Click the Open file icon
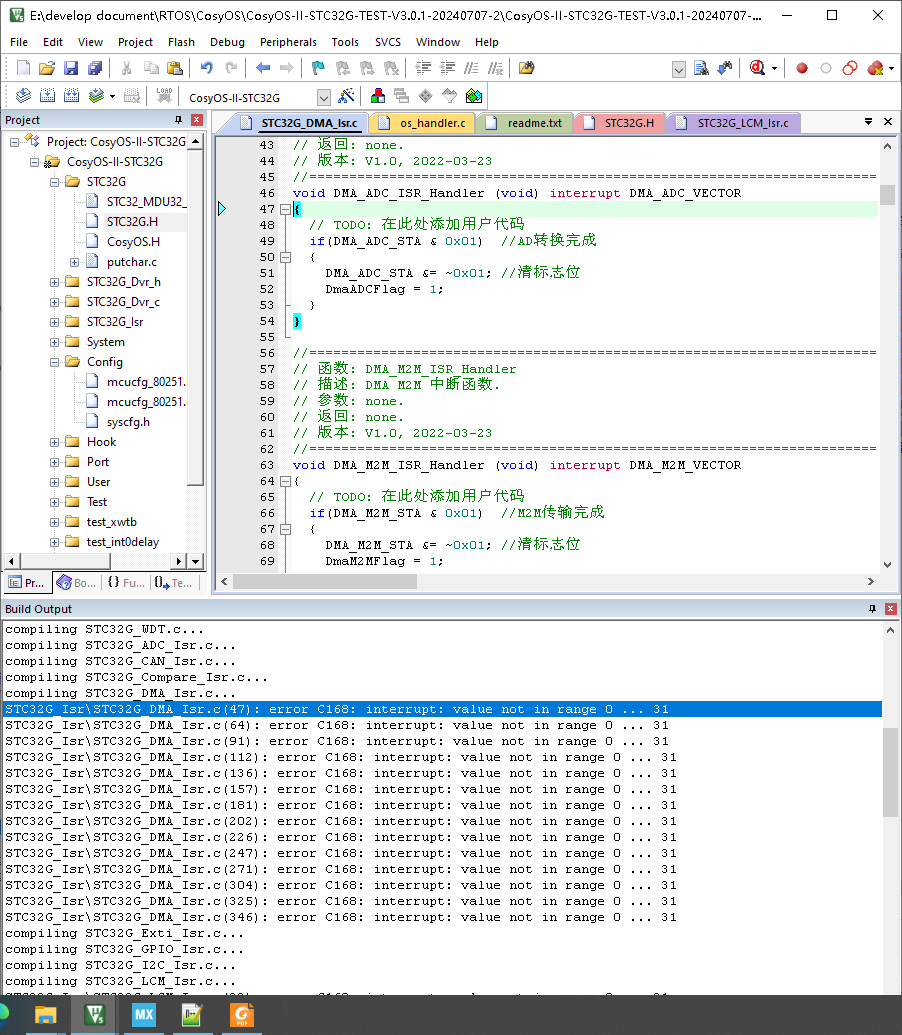This screenshot has height=1035, width=902. coord(47,68)
